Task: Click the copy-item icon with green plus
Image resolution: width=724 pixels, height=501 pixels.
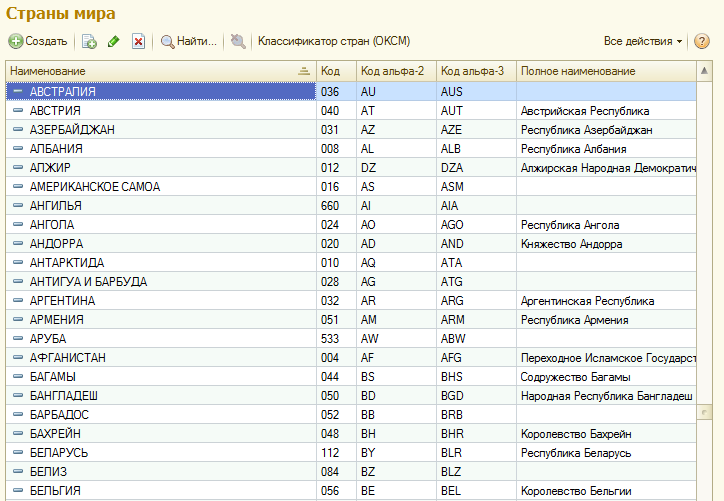Action: click(x=89, y=42)
